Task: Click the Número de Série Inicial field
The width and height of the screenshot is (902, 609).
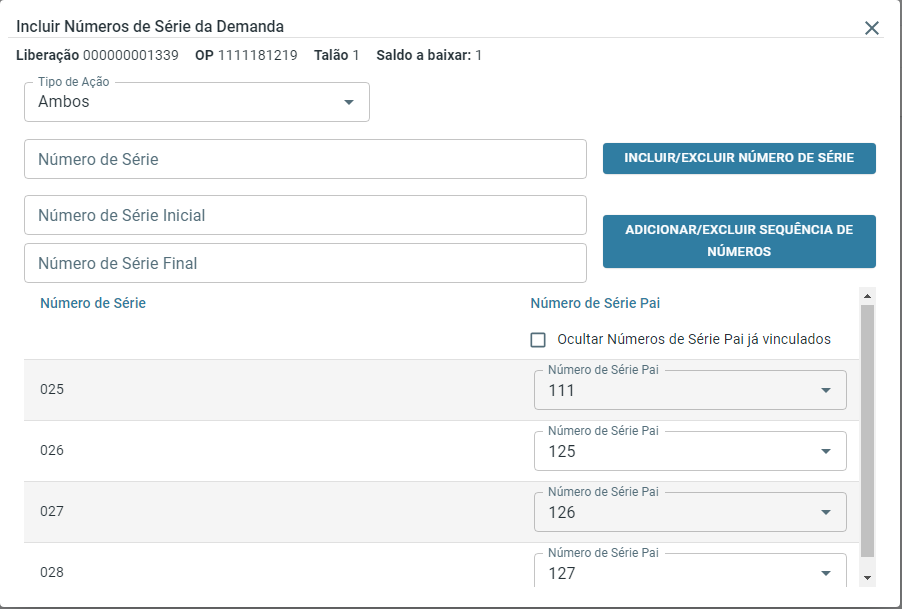Action: point(305,215)
